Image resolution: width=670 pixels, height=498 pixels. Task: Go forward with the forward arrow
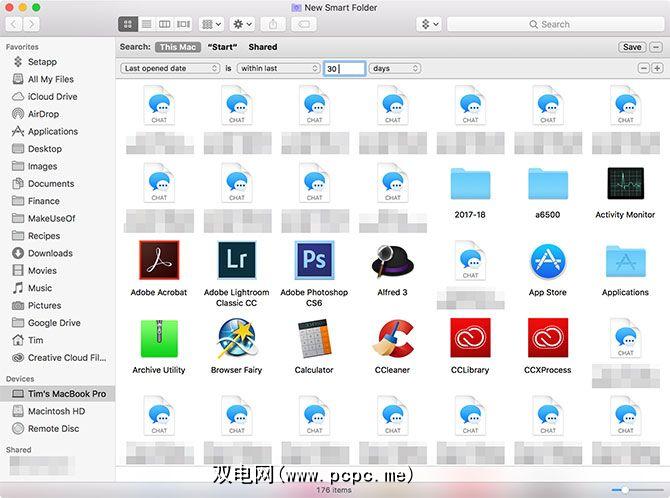(31, 24)
